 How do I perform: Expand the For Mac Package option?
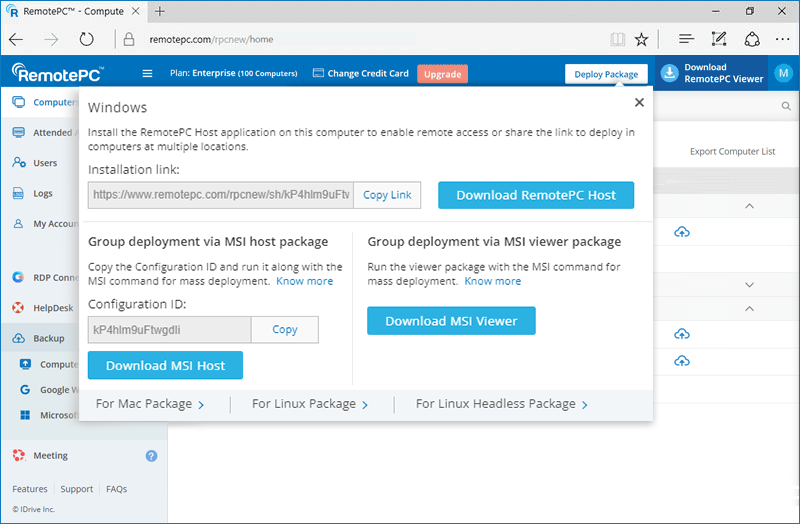(150, 404)
